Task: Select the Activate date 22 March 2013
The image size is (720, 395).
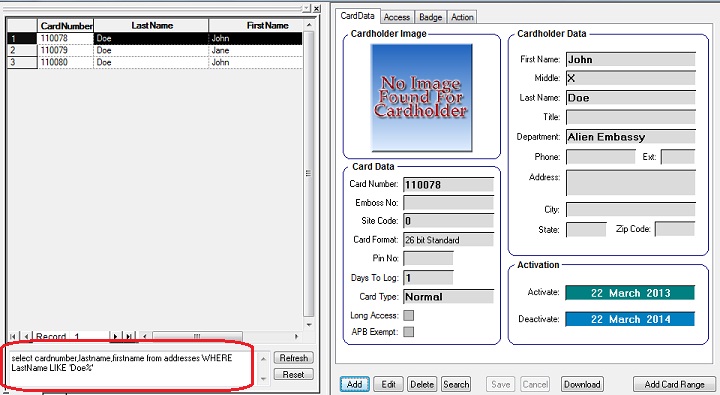Action: click(x=630, y=293)
